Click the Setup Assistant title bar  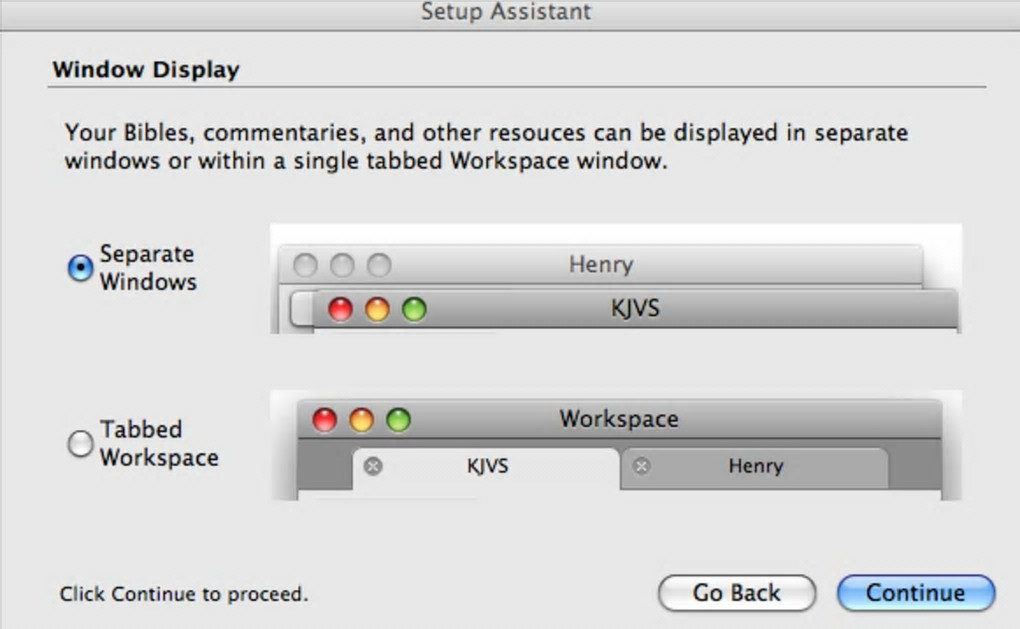506,13
